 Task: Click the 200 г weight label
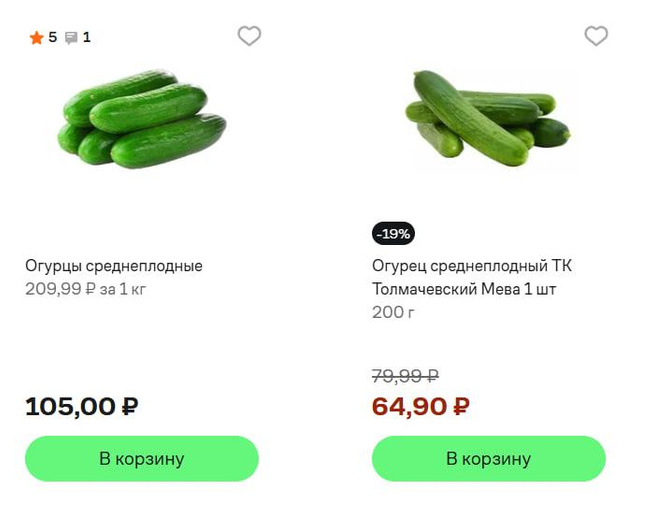[x=393, y=312]
